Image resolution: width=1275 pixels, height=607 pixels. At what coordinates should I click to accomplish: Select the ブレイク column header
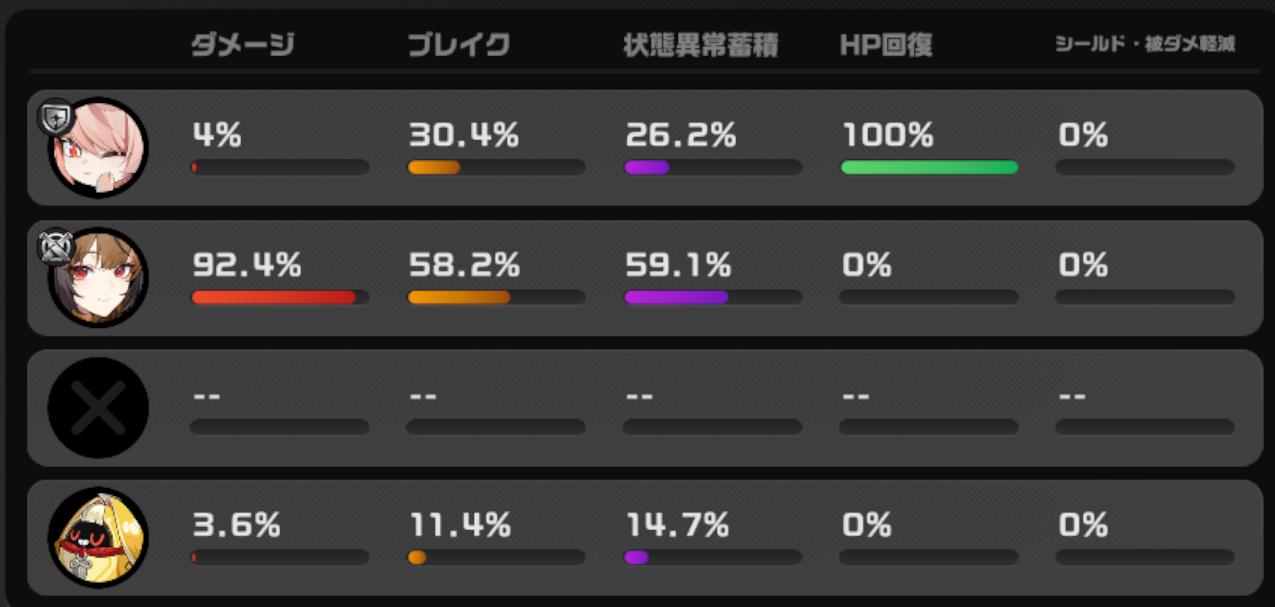[459, 46]
